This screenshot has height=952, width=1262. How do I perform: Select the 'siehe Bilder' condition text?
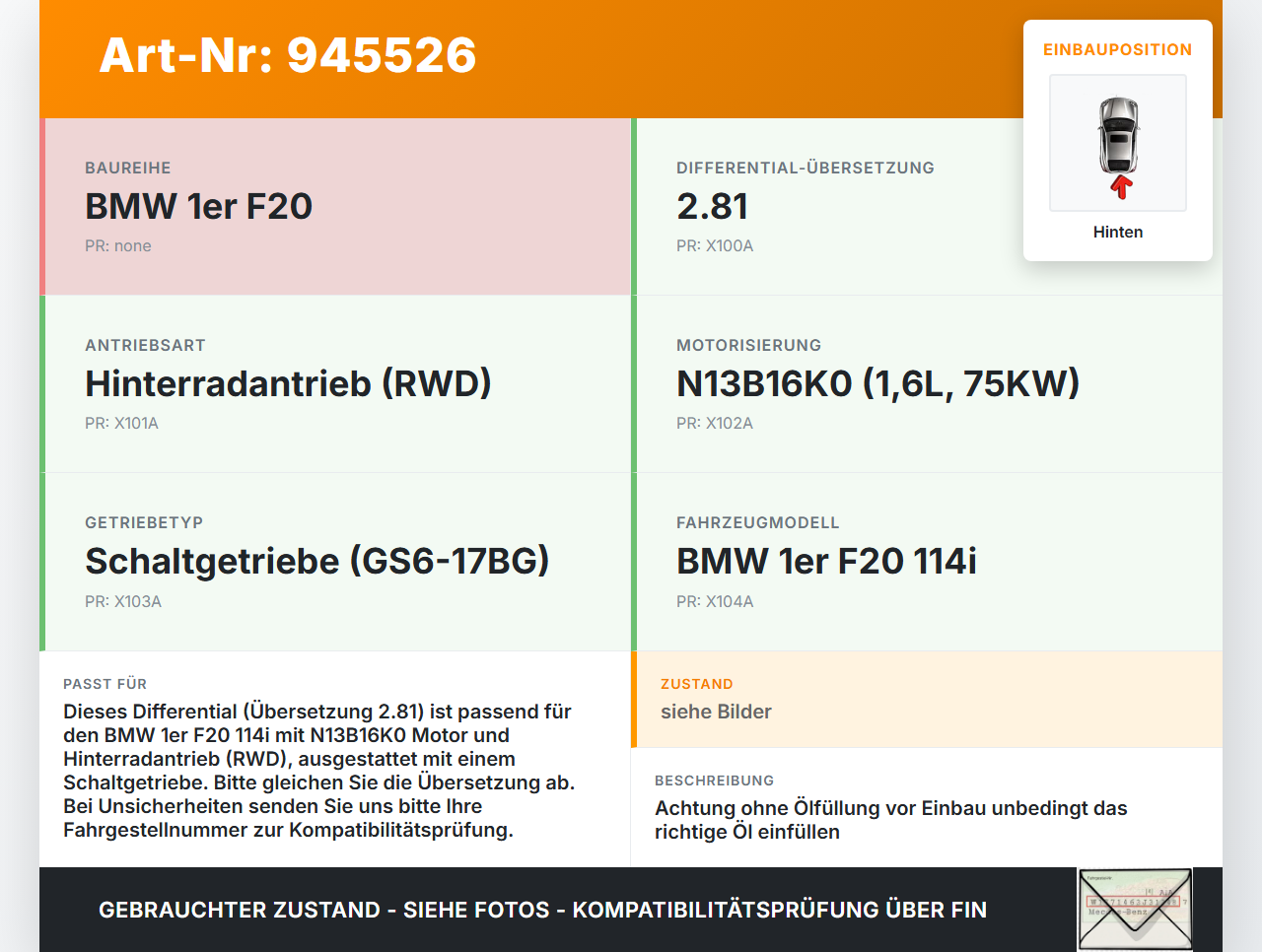click(x=716, y=712)
